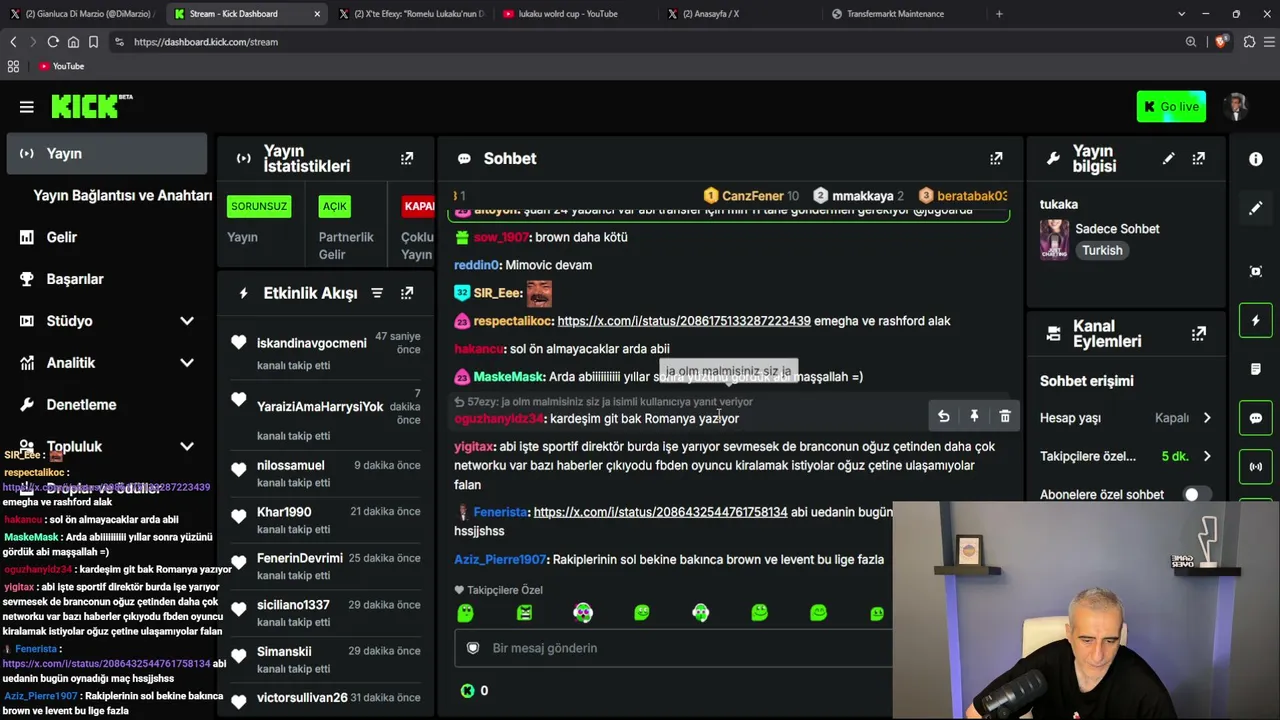1280x720 pixels.
Task: Open the x.com link in Fenerista's message
Action: 660,512
